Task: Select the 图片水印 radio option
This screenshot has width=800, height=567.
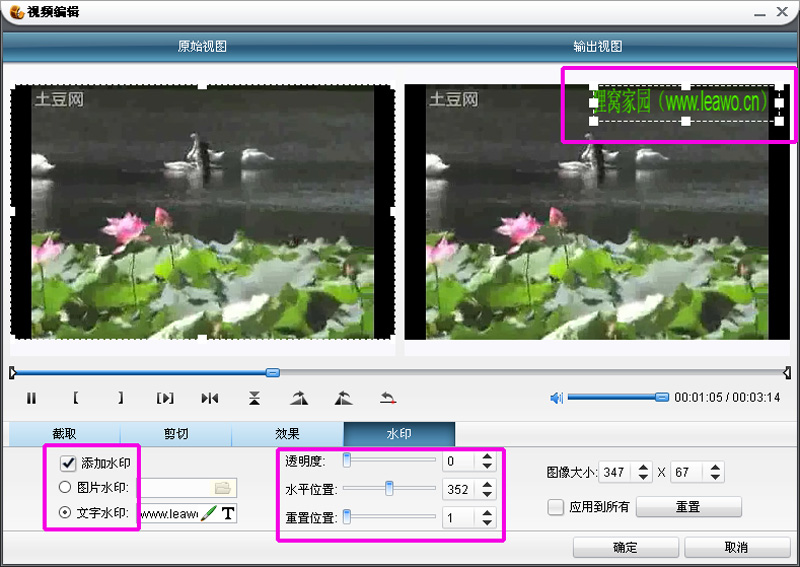Action: (x=65, y=487)
